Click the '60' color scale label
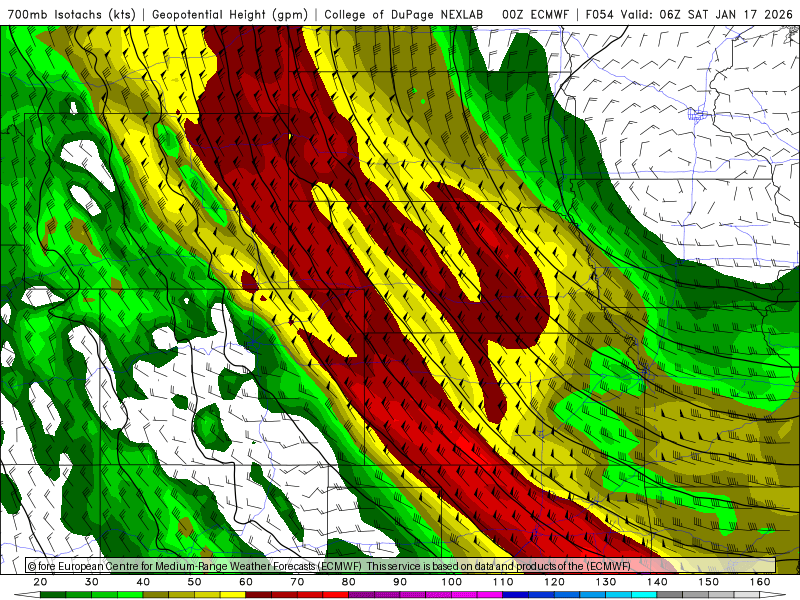This screenshot has width=800, height=600. tap(246, 582)
